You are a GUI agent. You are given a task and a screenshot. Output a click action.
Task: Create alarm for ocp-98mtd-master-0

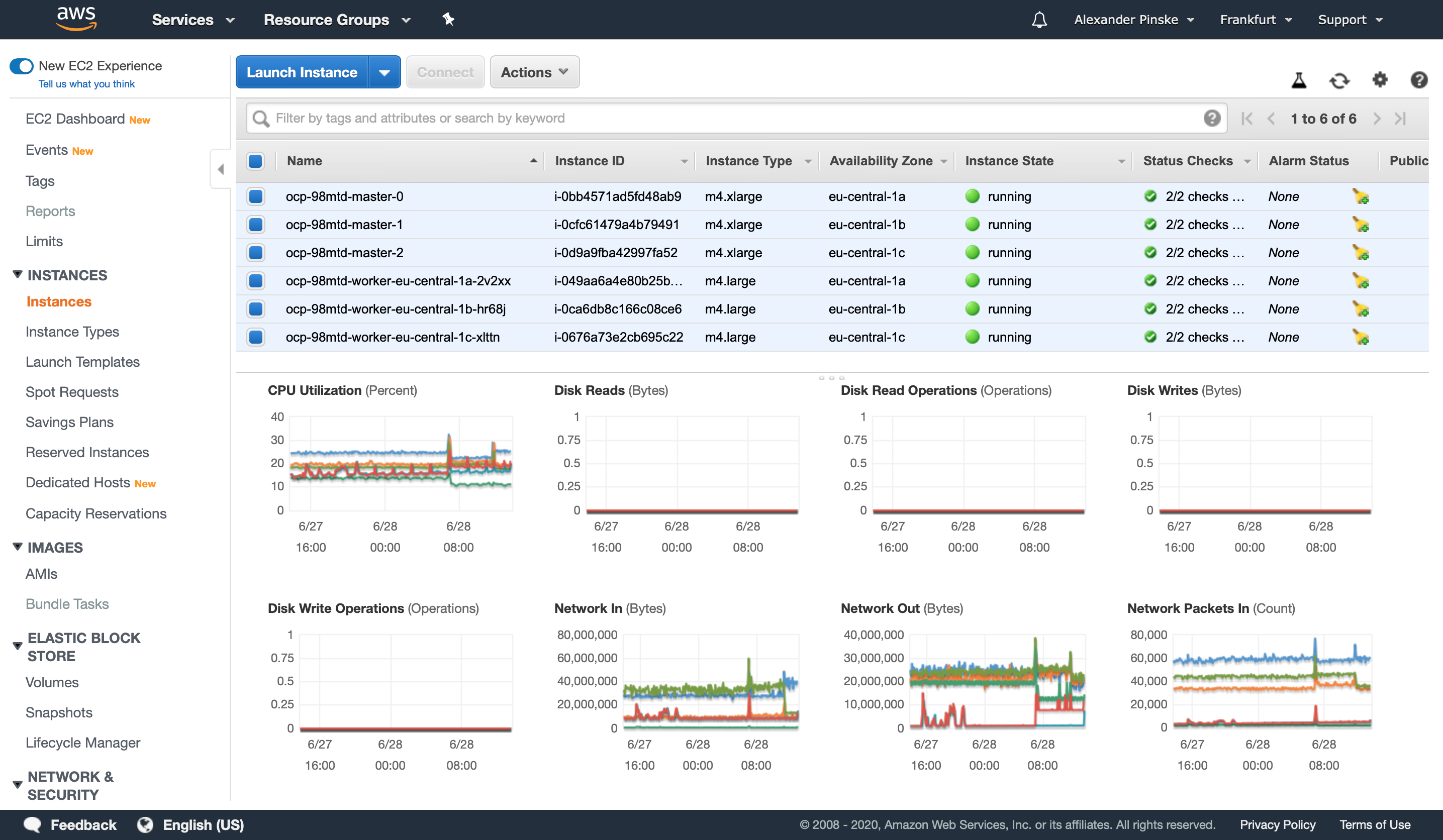coord(1361,196)
